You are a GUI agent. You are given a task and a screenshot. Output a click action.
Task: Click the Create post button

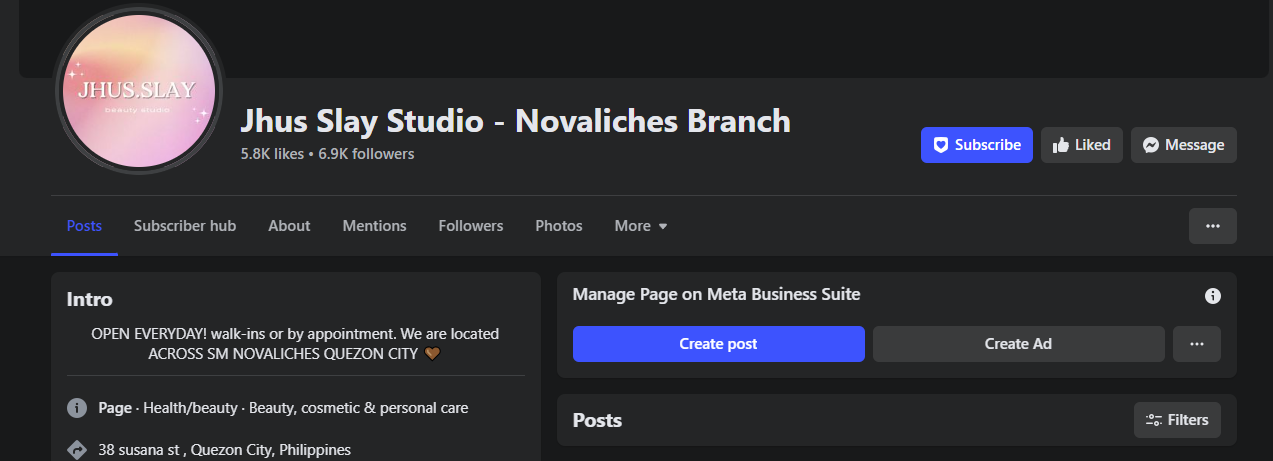718,344
